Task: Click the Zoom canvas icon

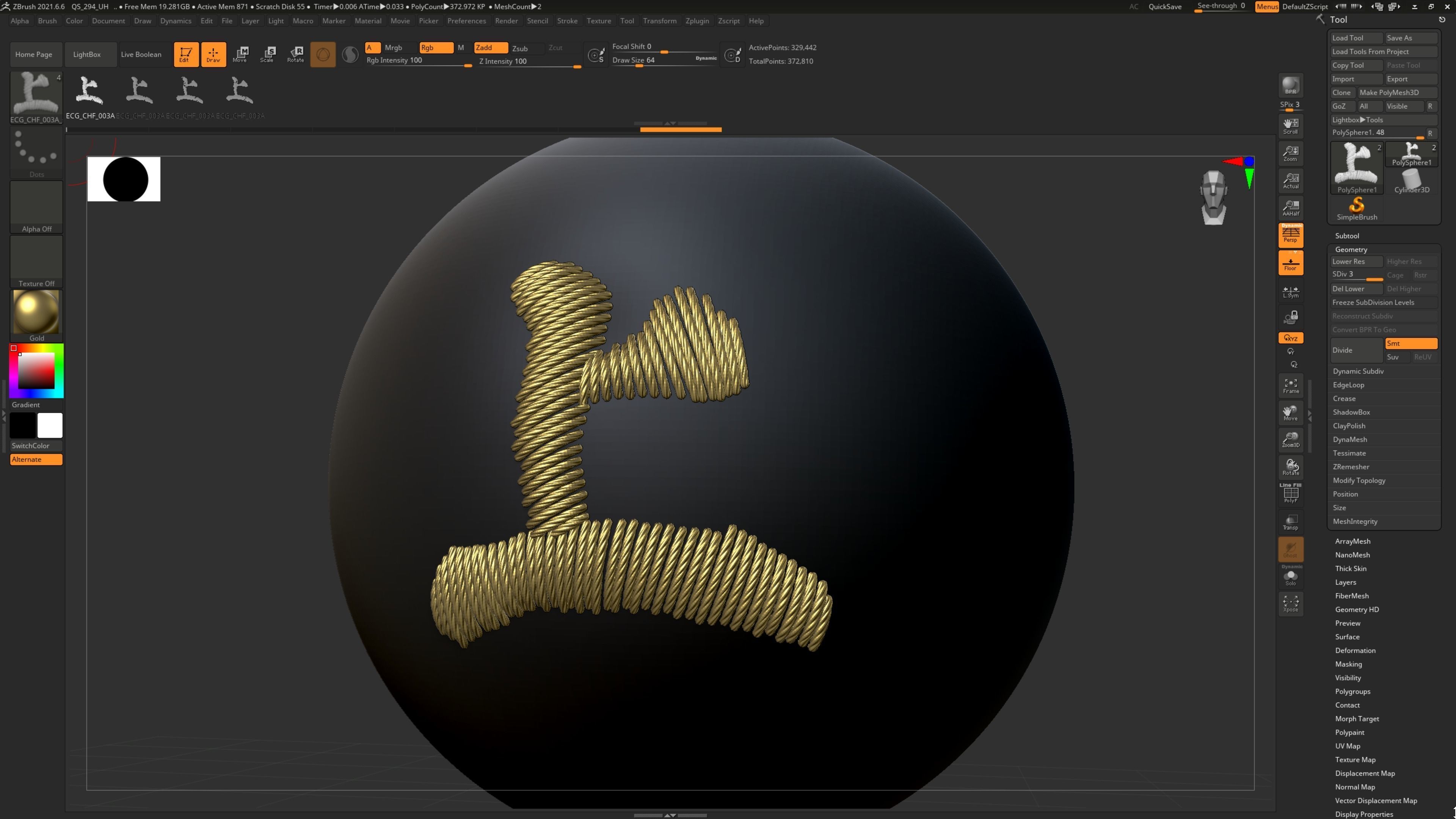Action: pos(1290,153)
